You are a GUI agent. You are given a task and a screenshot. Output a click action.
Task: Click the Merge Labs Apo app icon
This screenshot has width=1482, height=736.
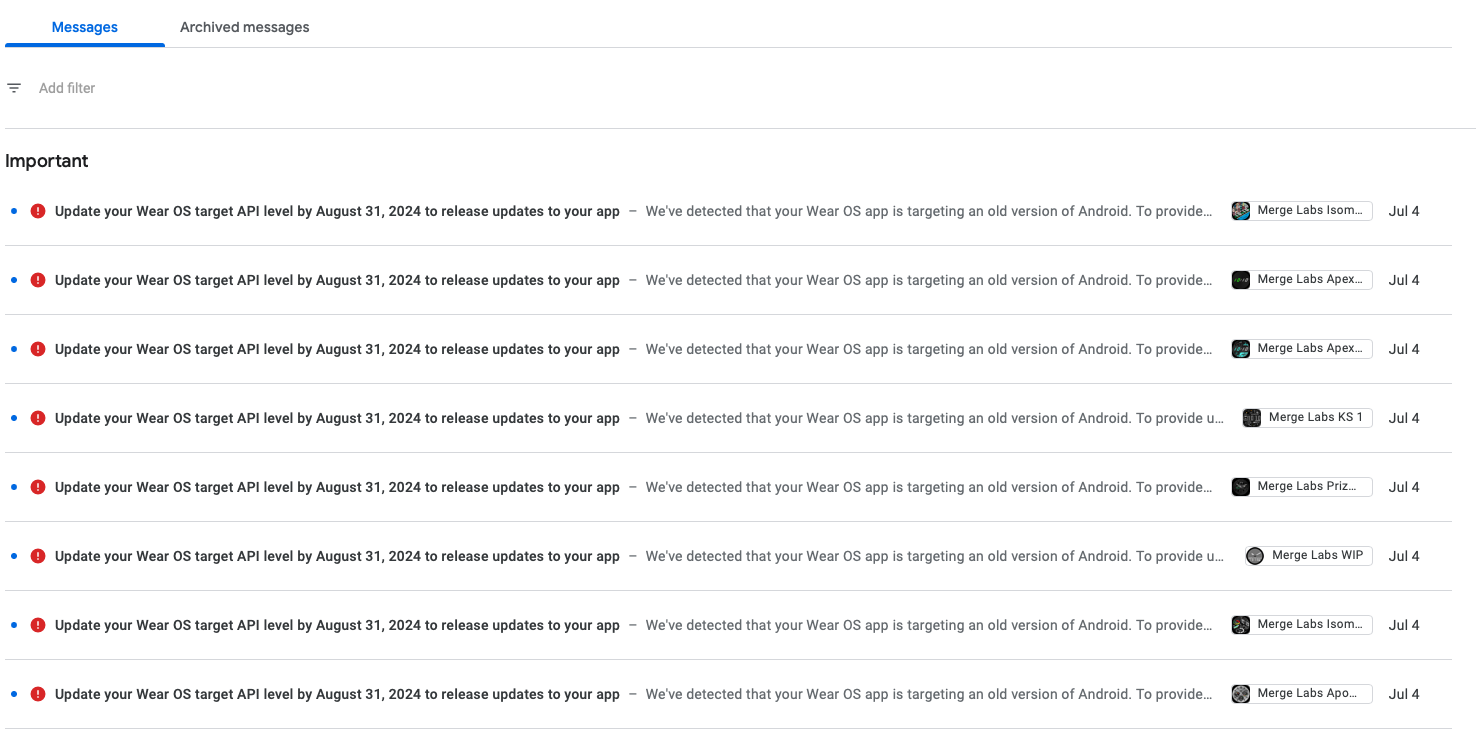point(1241,694)
